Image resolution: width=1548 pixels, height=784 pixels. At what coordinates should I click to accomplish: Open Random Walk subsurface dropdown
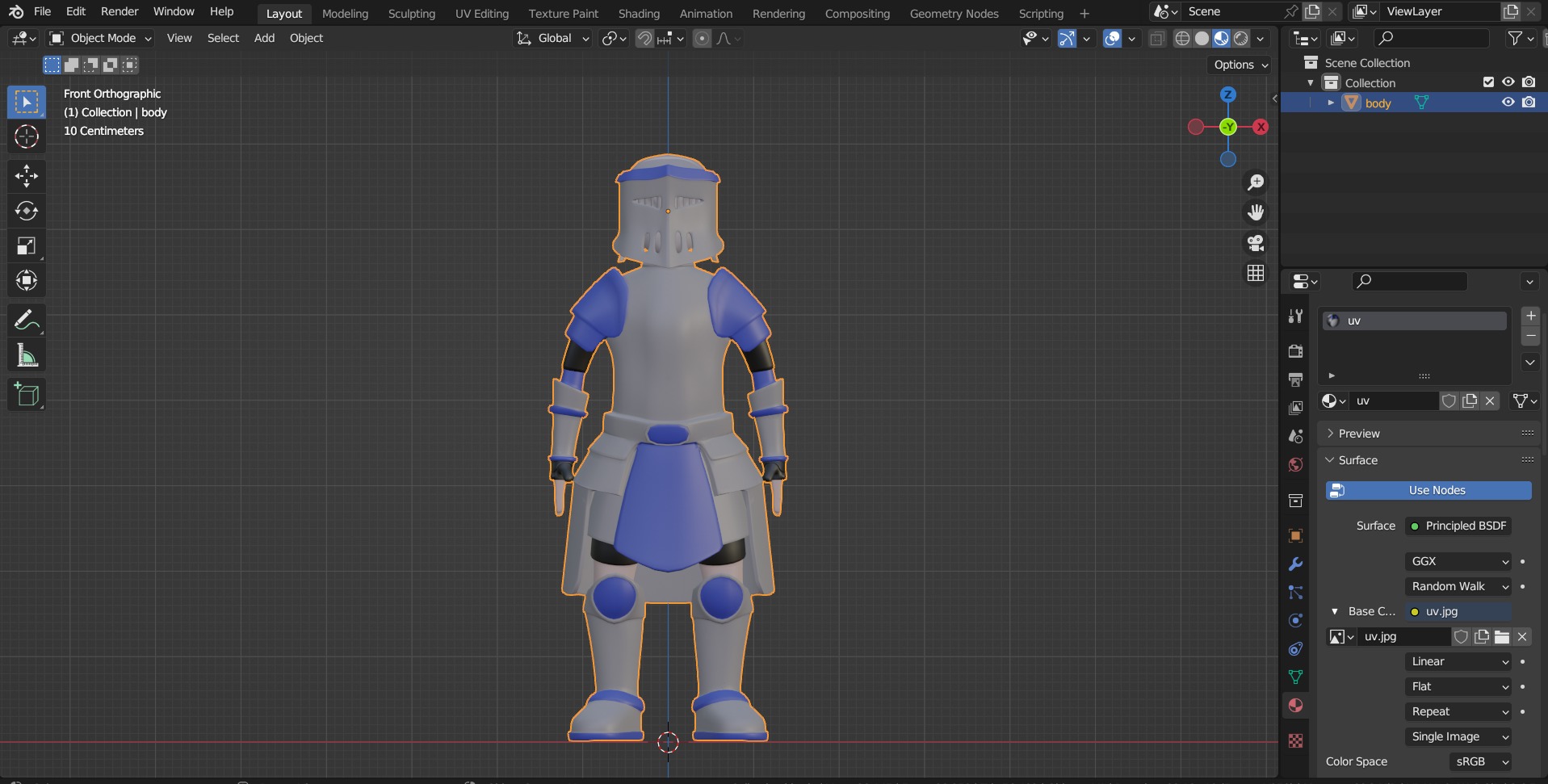1458,586
